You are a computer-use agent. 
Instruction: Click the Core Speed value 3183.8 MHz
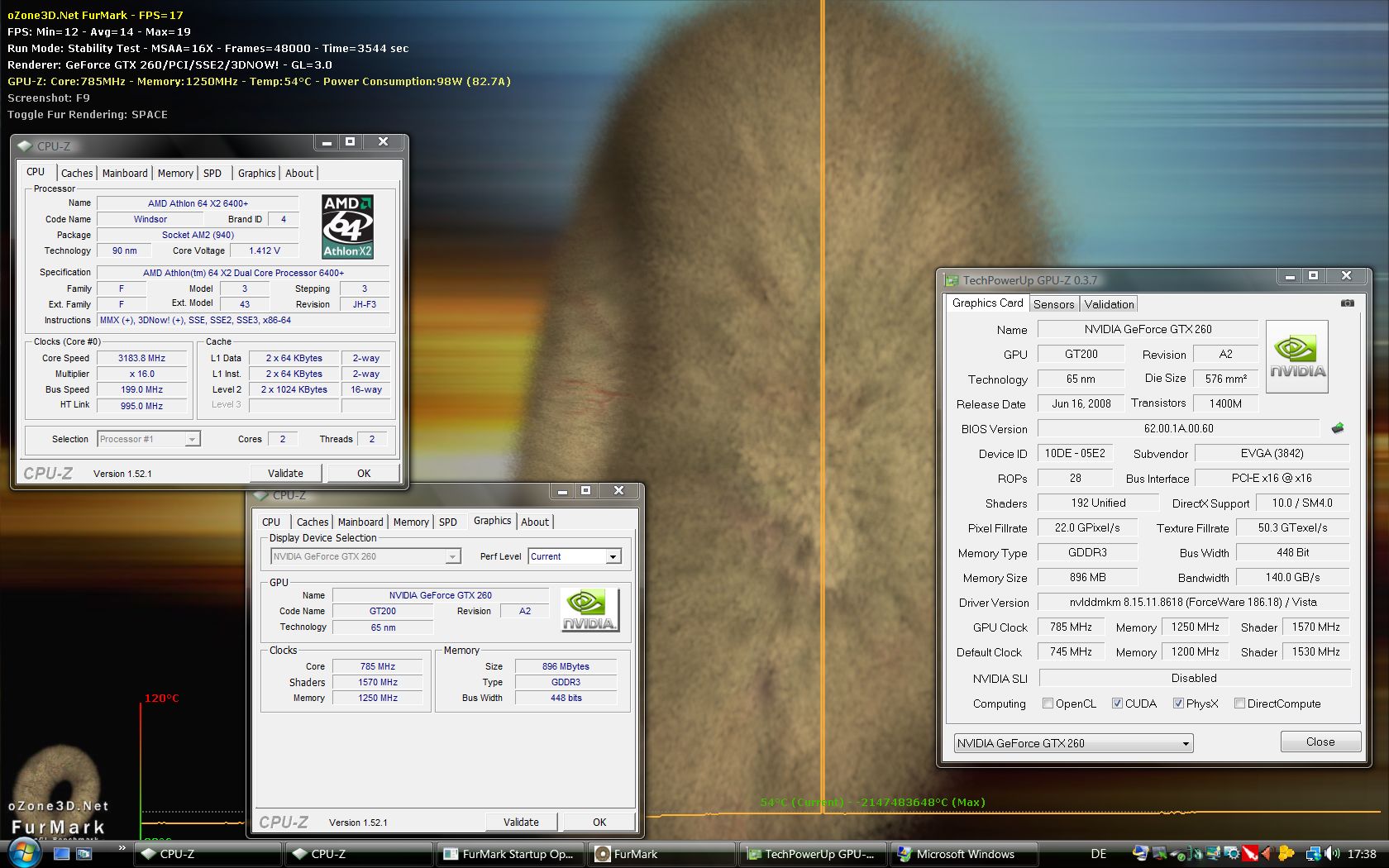pyautogui.click(x=141, y=358)
